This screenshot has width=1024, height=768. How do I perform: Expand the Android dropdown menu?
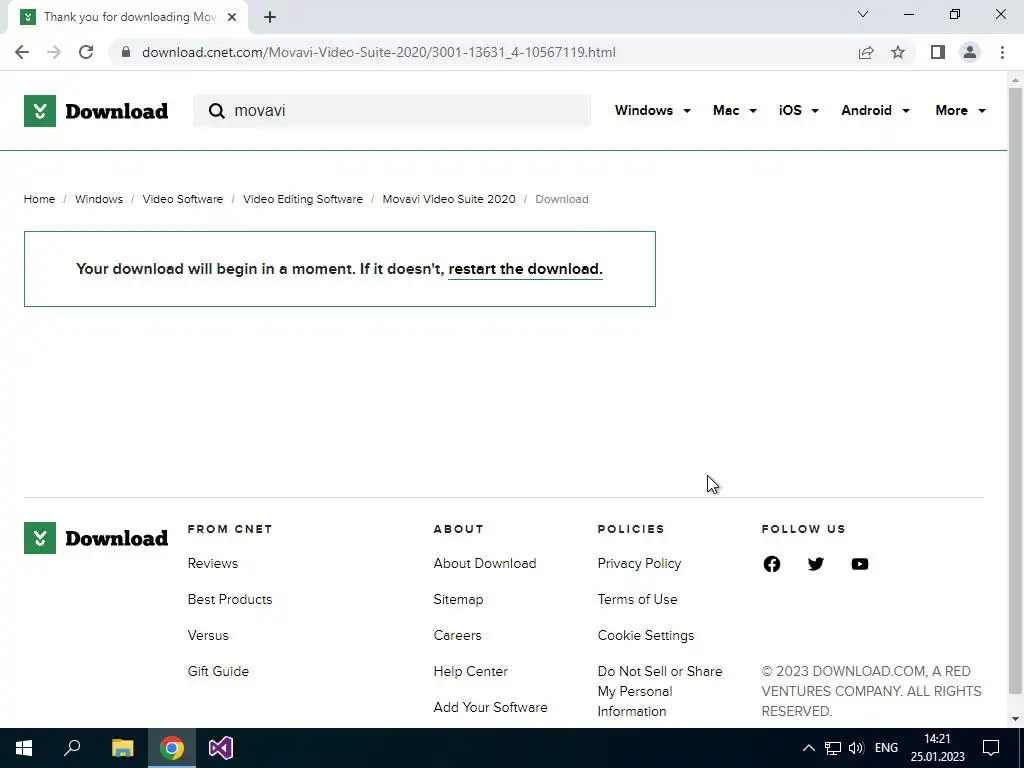tap(875, 110)
